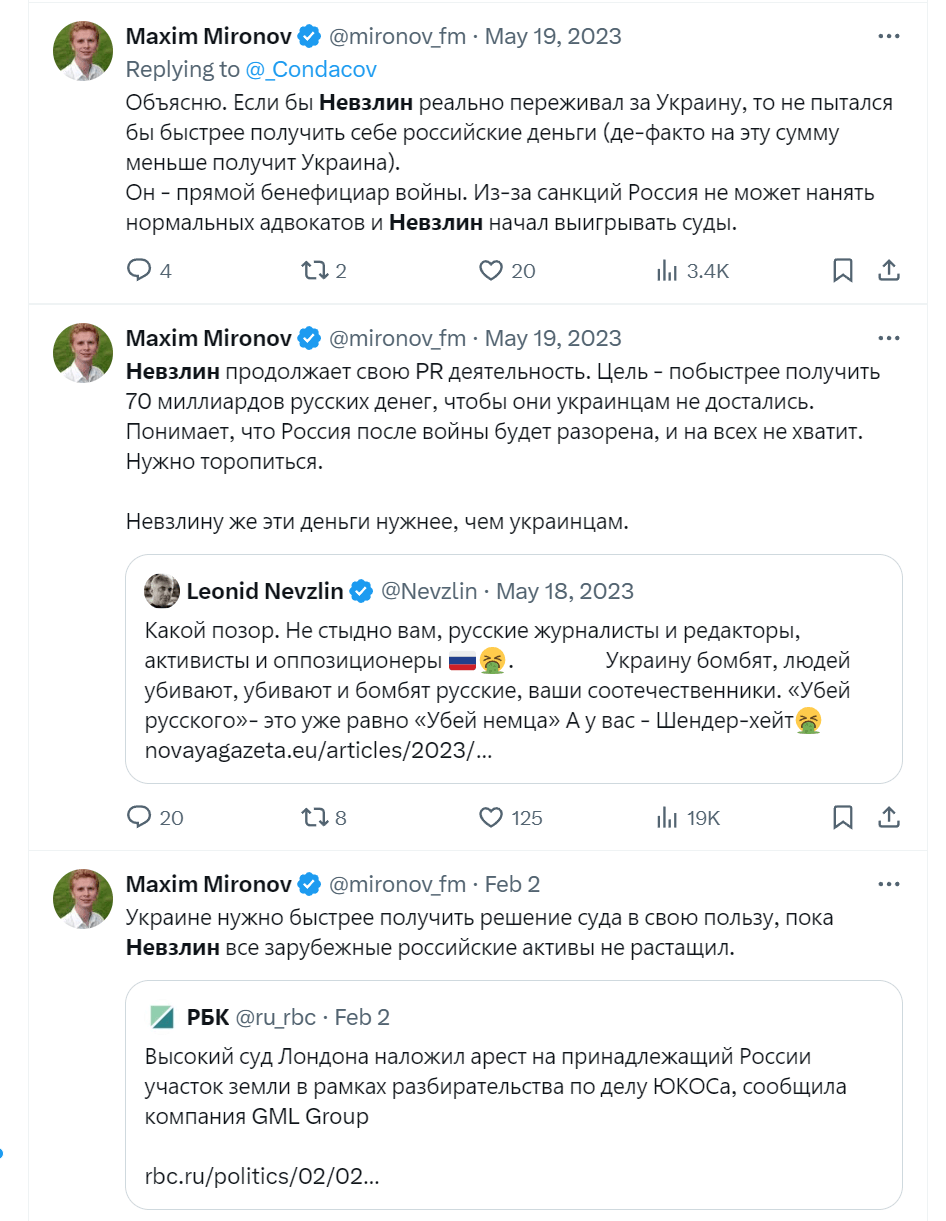The width and height of the screenshot is (946, 1221).
Task: Open analytics showing 3.4K views
Action: [666, 270]
